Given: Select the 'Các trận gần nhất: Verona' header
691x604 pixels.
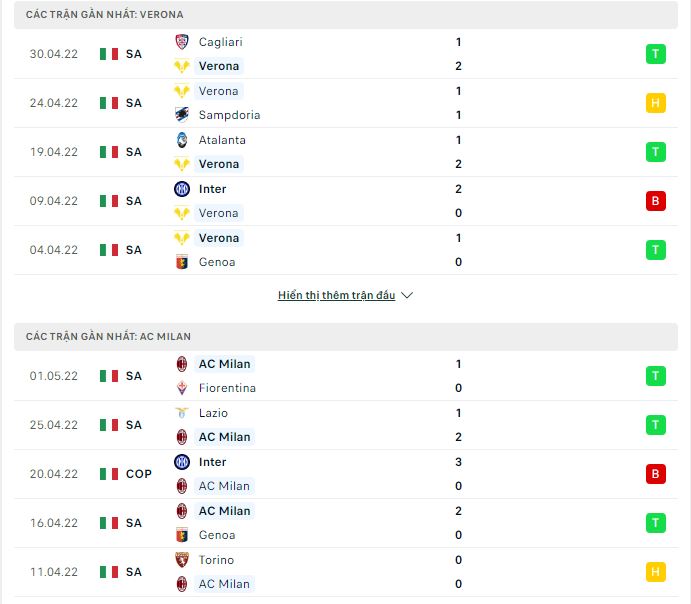Looking at the screenshot, I should 104,15.
